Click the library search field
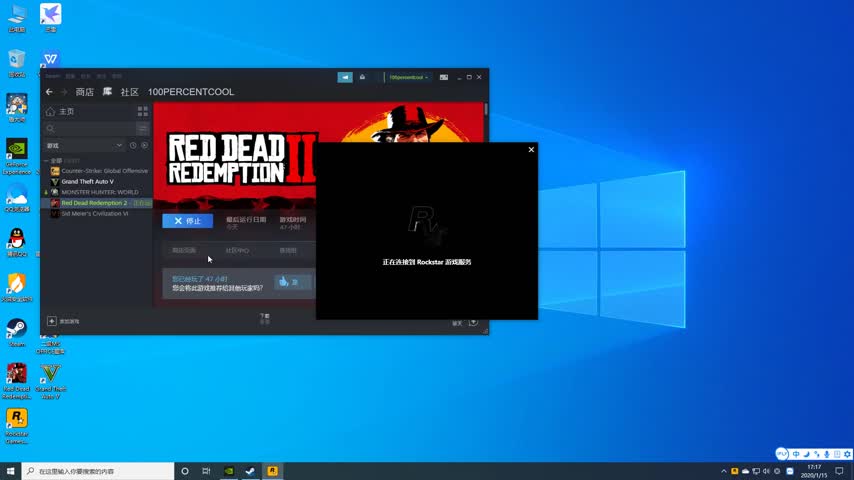 coord(89,129)
